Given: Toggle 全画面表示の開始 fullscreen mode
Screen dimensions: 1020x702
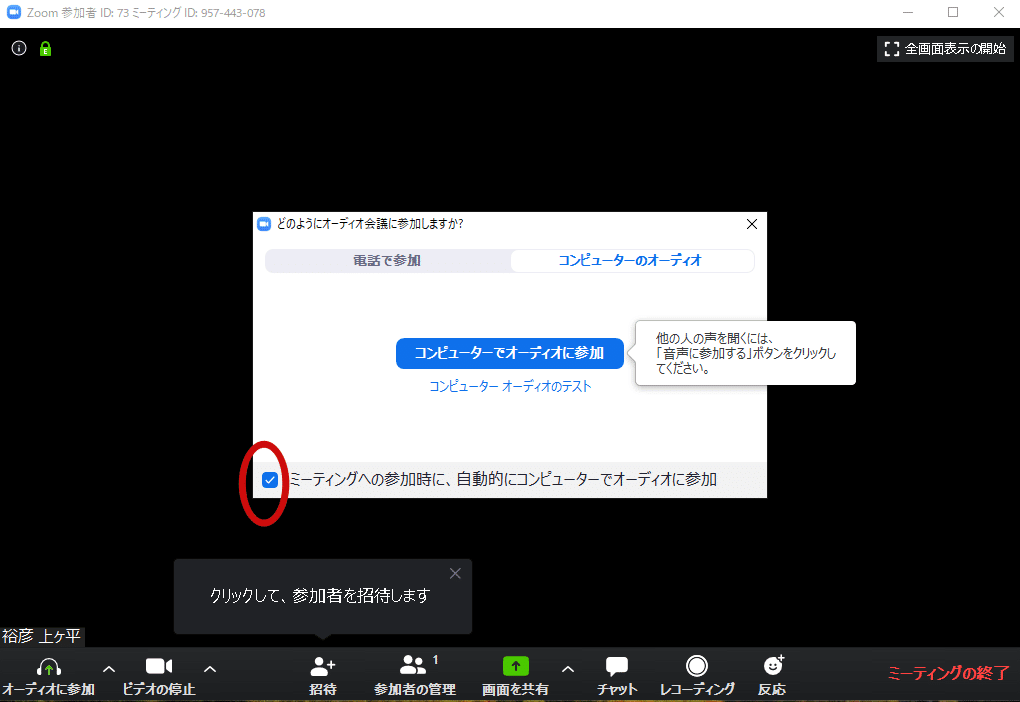Looking at the screenshot, I should [x=944, y=48].
